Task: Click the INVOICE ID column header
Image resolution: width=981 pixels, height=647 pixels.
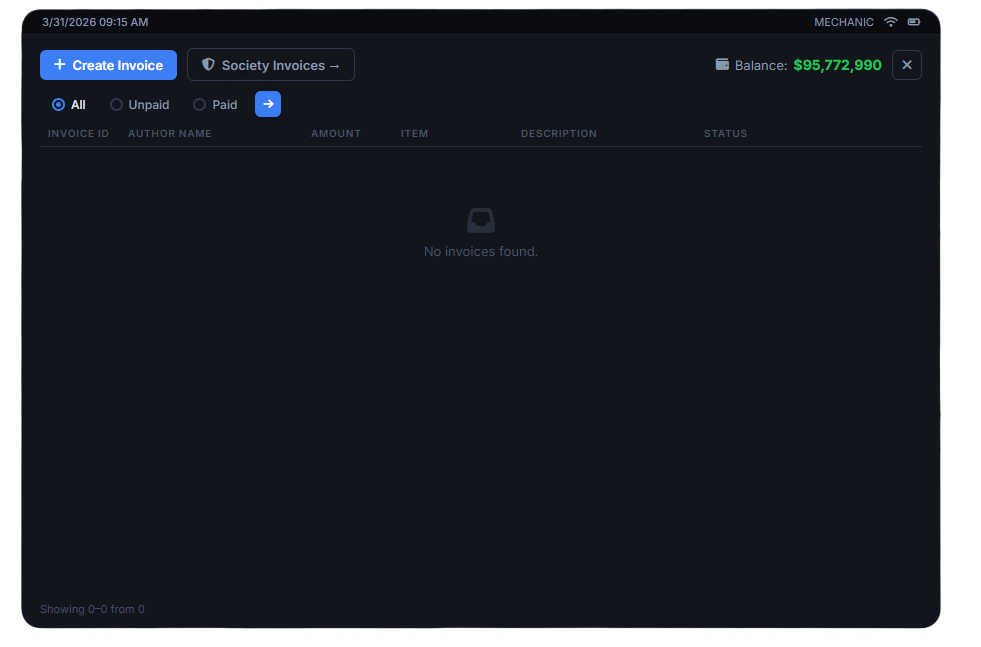Action: coord(78,133)
